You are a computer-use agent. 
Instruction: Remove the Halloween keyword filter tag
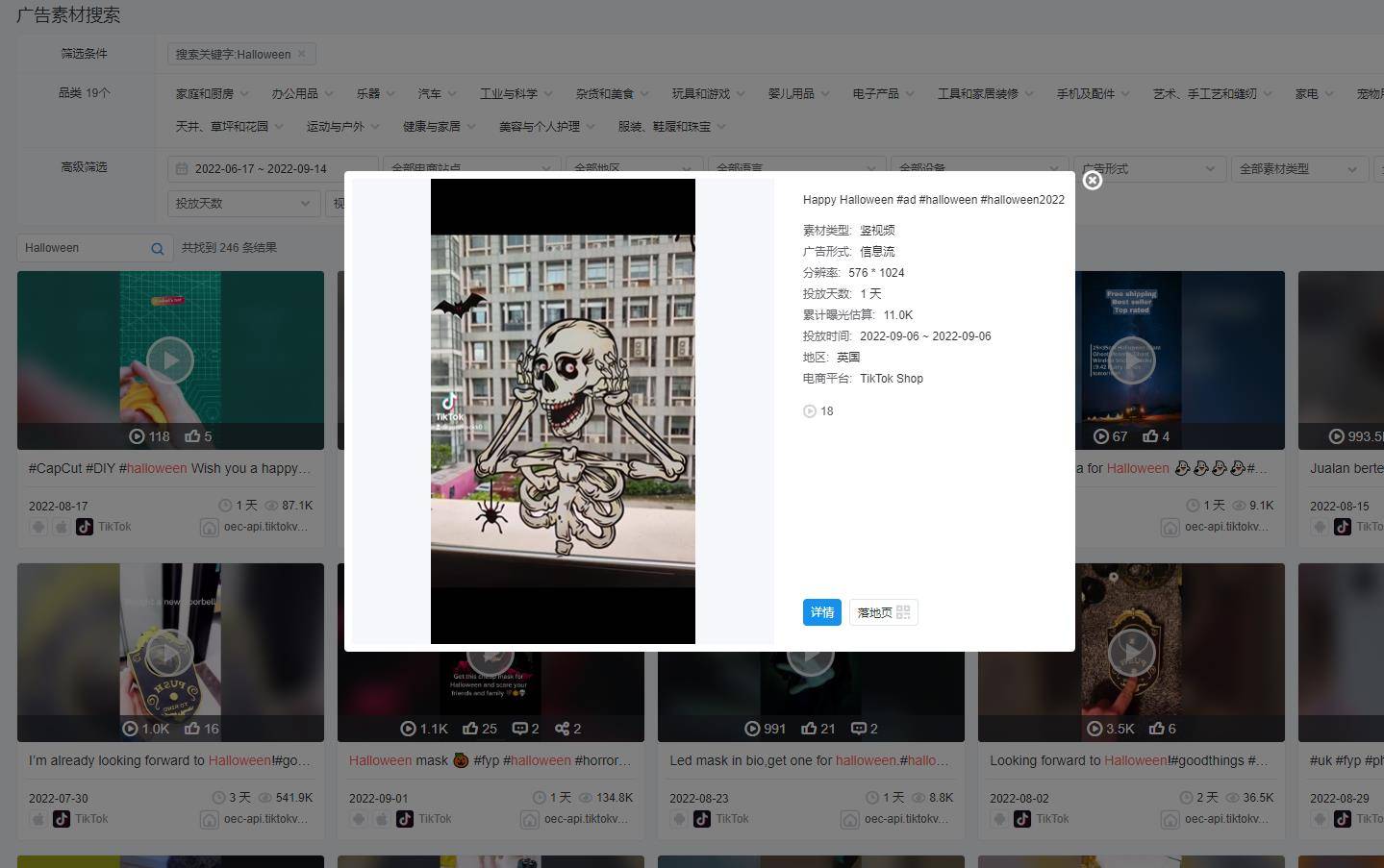[301, 54]
